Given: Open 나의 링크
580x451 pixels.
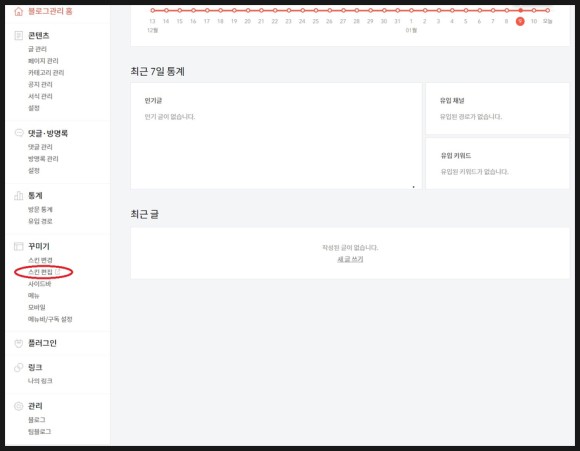Looking at the screenshot, I should tap(40, 381).
